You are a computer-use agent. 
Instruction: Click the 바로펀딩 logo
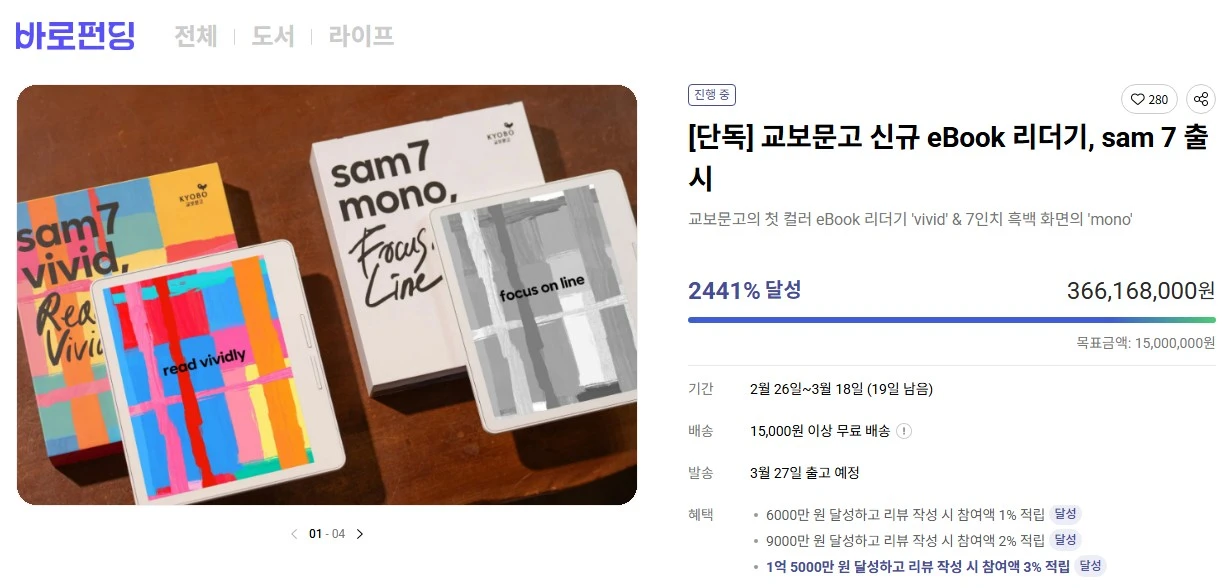(x=75, y=35)
